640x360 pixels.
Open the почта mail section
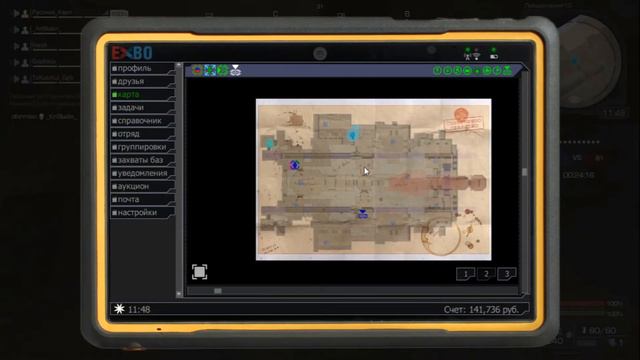[142, 199]
